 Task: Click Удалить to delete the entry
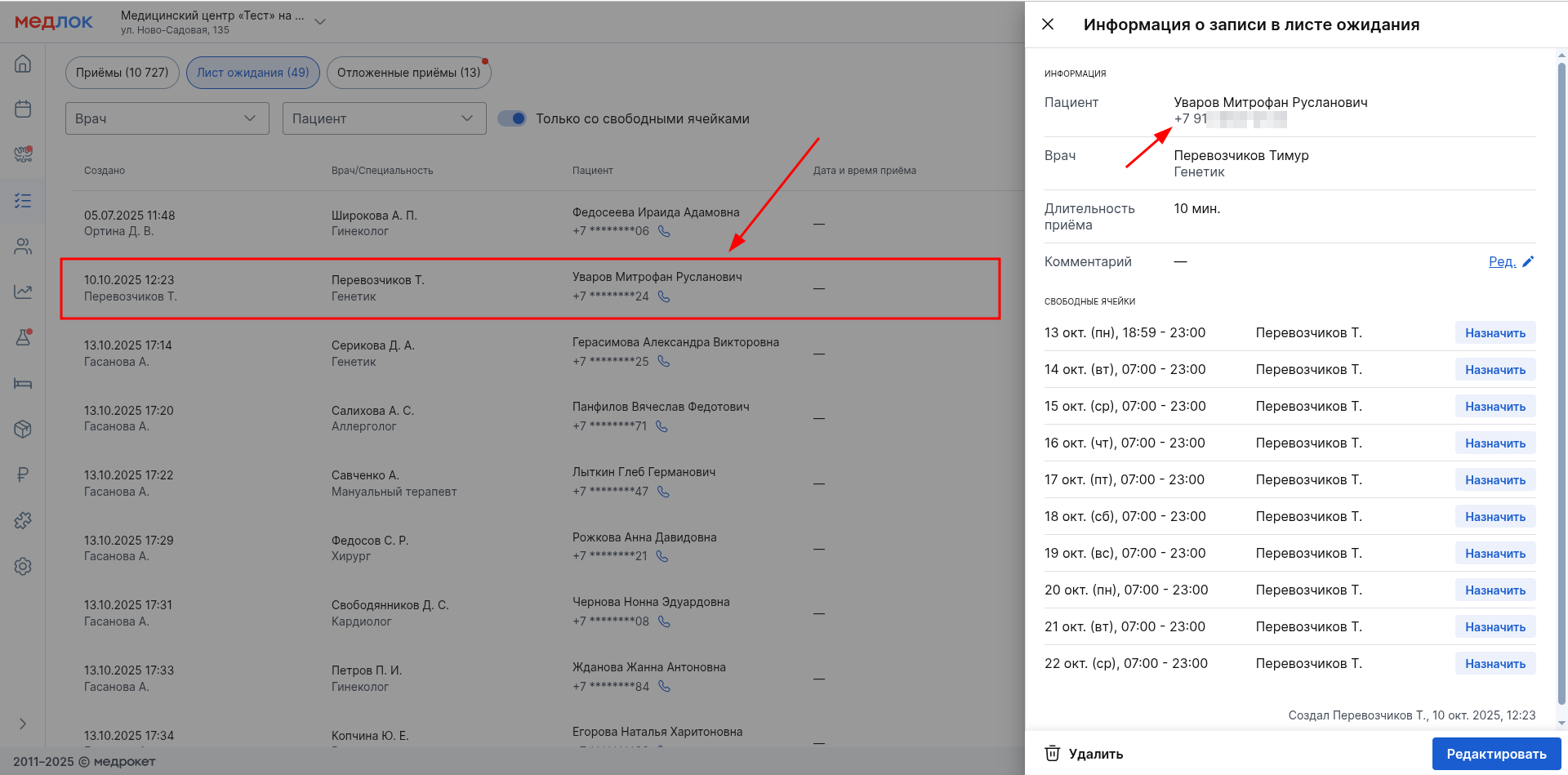(1084, 754)
